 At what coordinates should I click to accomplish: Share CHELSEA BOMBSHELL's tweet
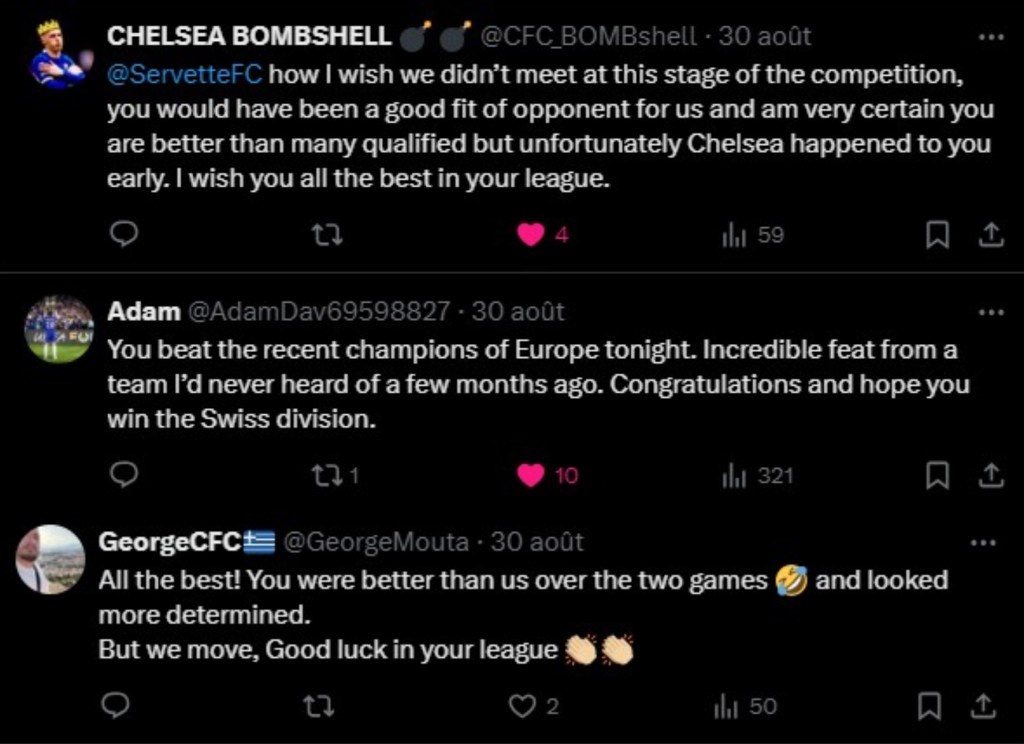990,235
